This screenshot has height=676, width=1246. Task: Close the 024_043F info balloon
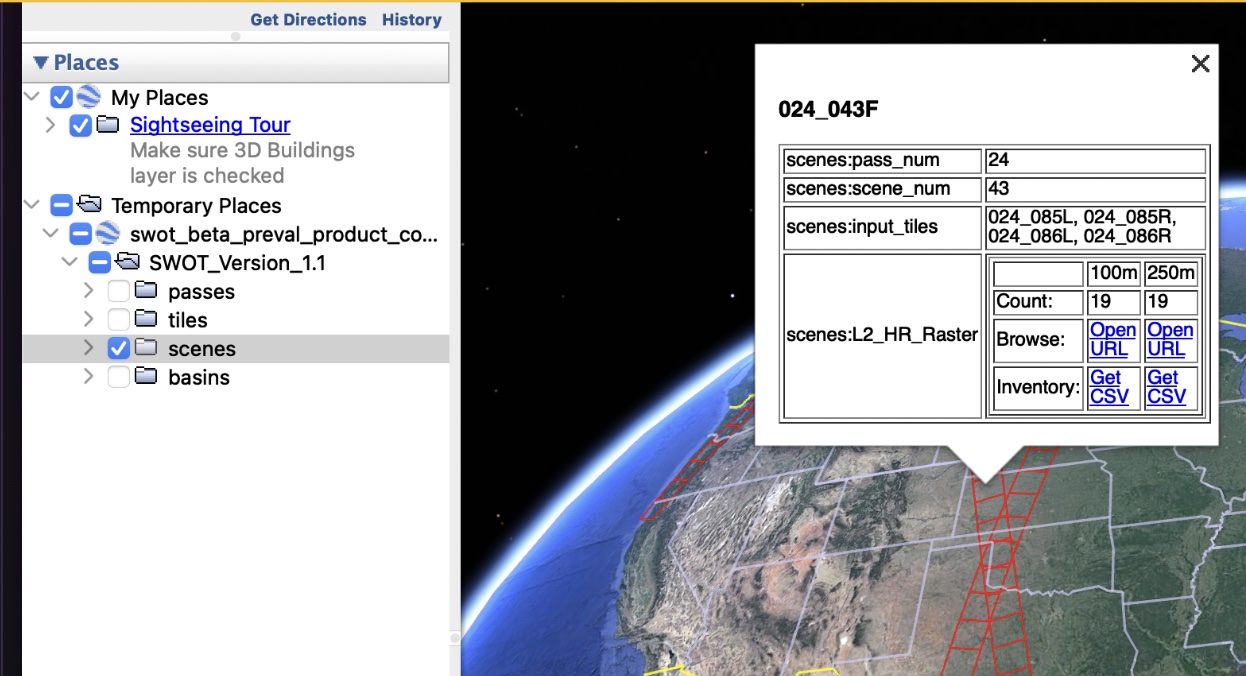coord(1200,64)
